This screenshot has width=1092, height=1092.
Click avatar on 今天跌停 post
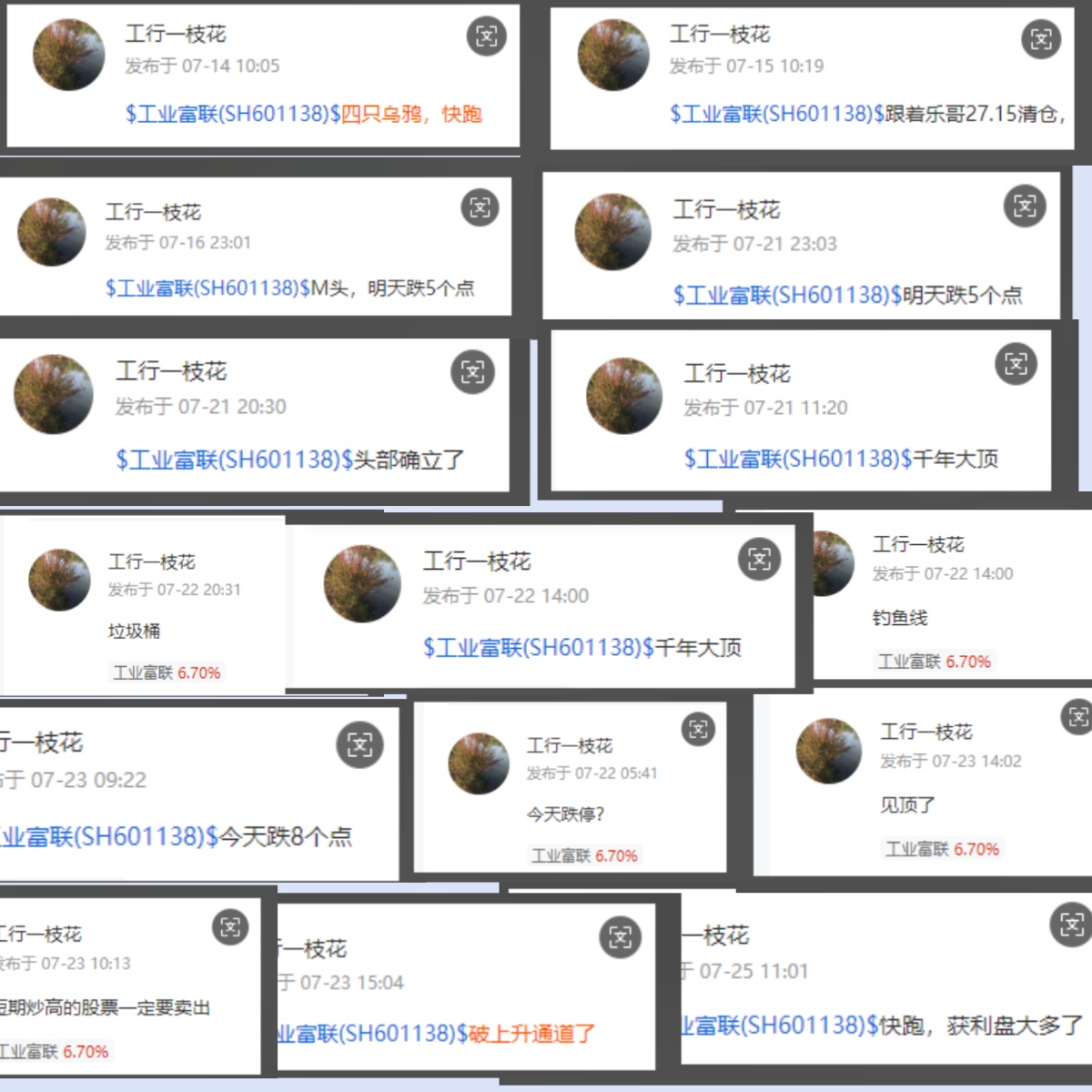pyautogui.click(x=479, y=763)
